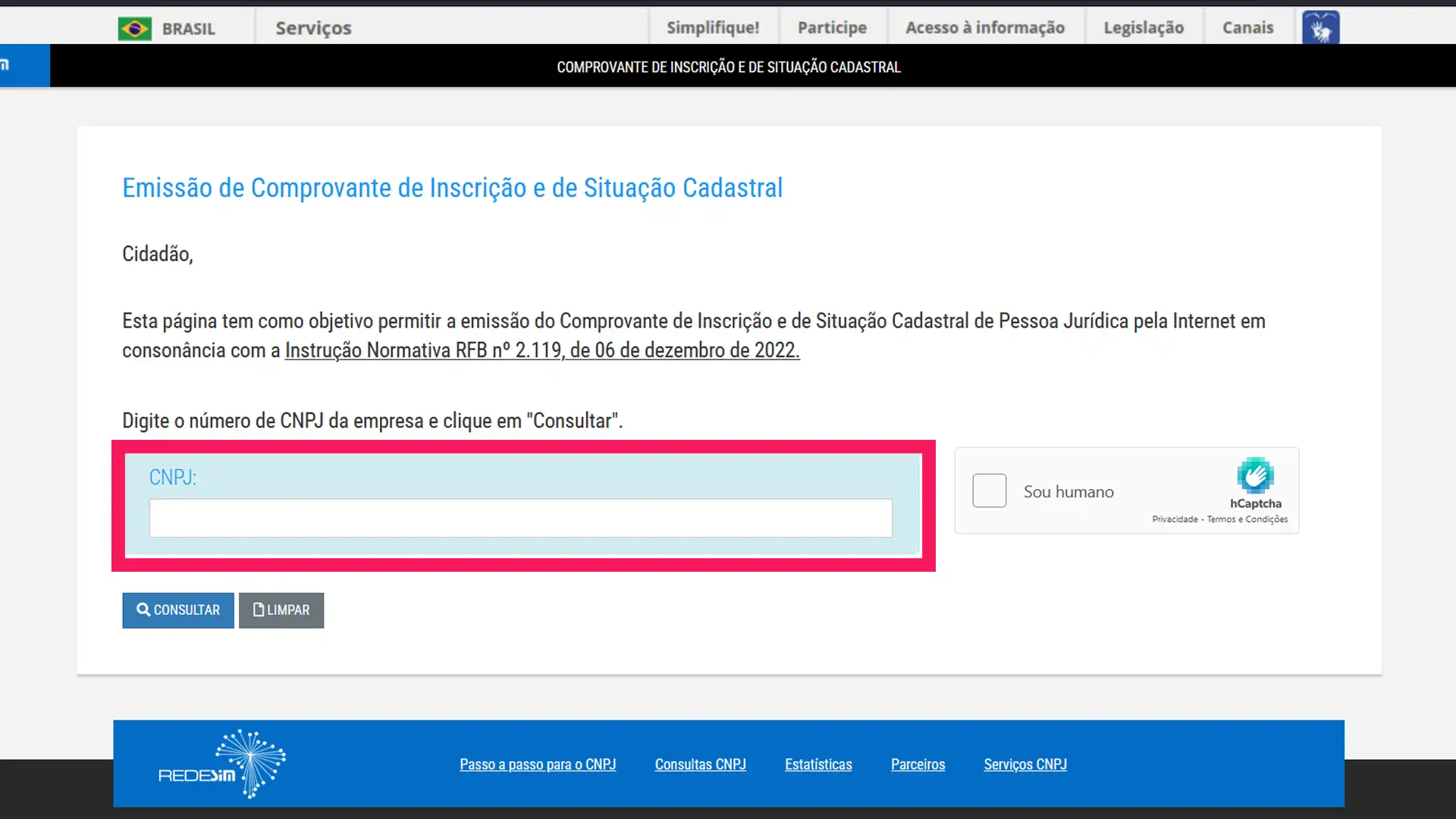The width and height of the screenshot is (1456, 819).
Task: Click the page heading 'Emissão de Comprovante de Inscrição'
Action: point(452,188)
